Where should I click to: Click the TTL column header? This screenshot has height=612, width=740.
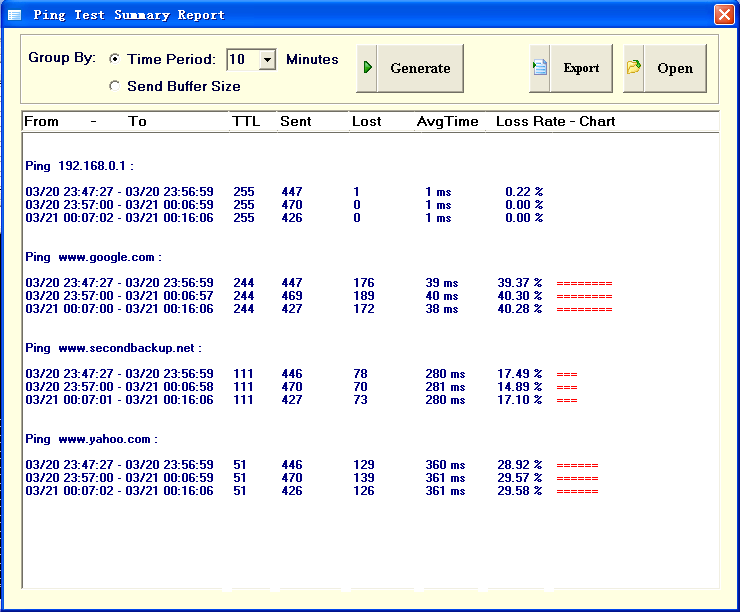[246, 121]
